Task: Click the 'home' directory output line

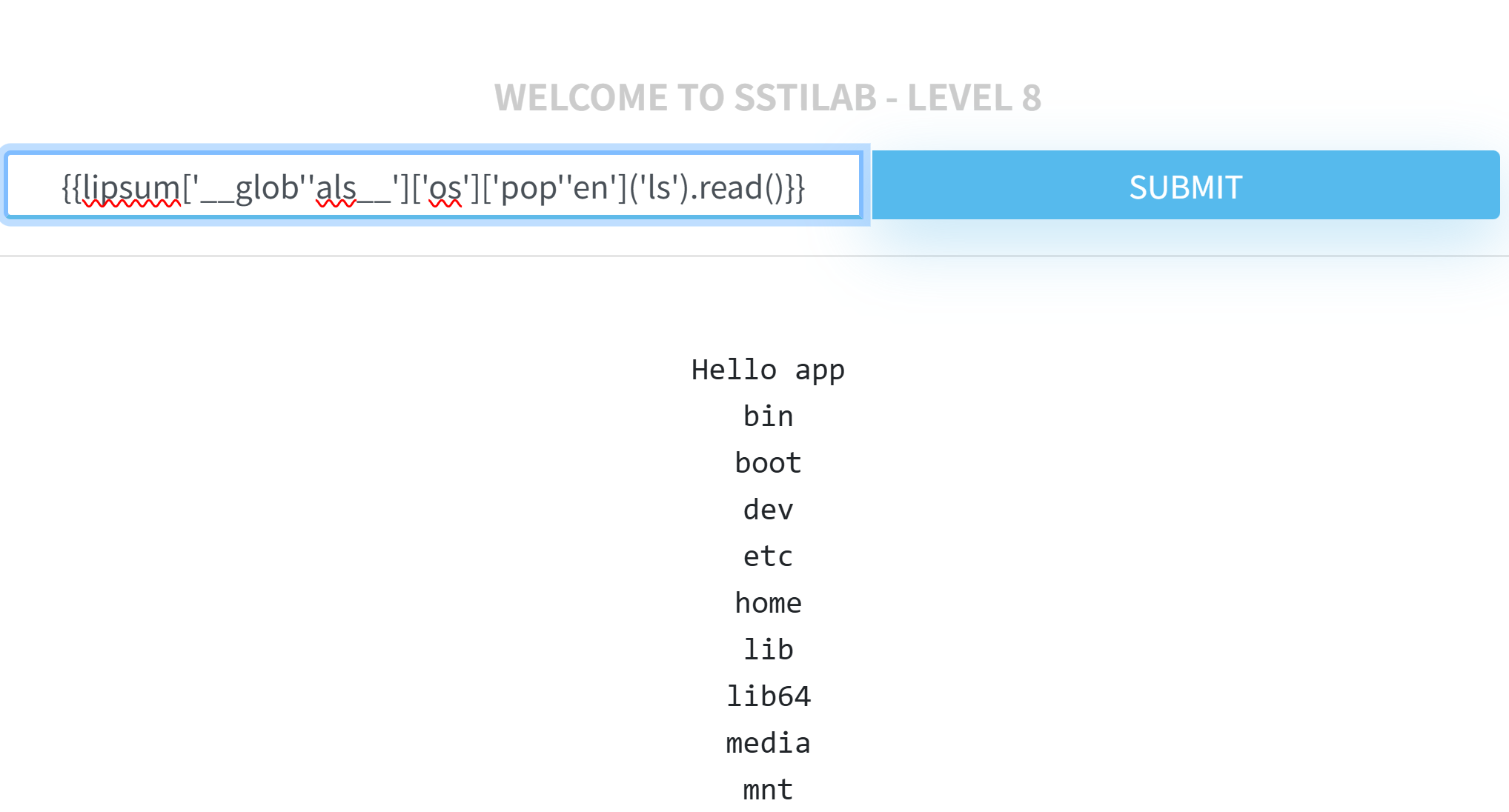Action: click(768, 603)
